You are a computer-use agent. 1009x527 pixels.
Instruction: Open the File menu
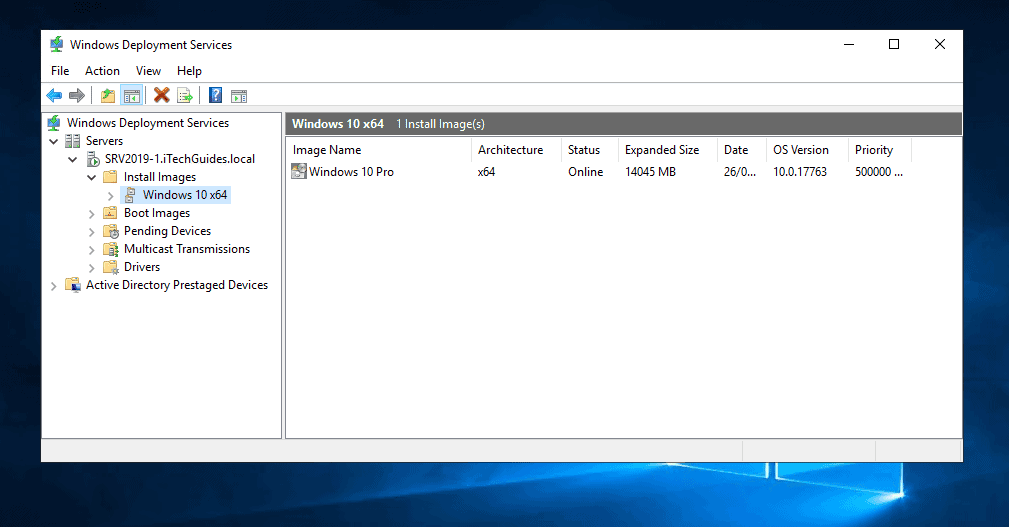coord(60,71)
